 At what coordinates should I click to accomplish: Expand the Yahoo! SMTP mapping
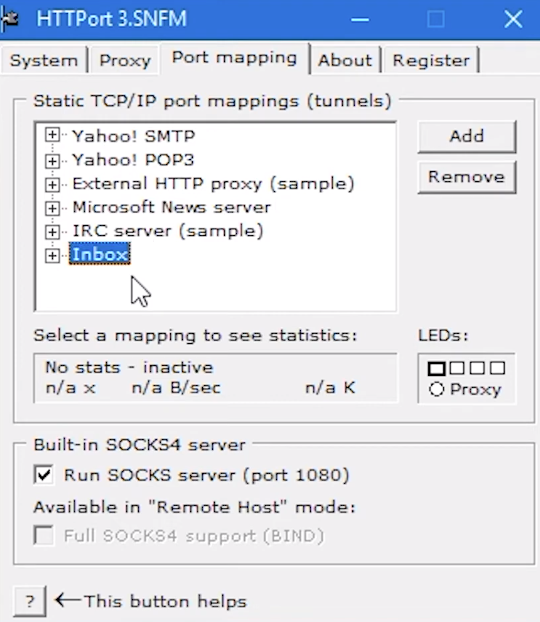[52, 135]
